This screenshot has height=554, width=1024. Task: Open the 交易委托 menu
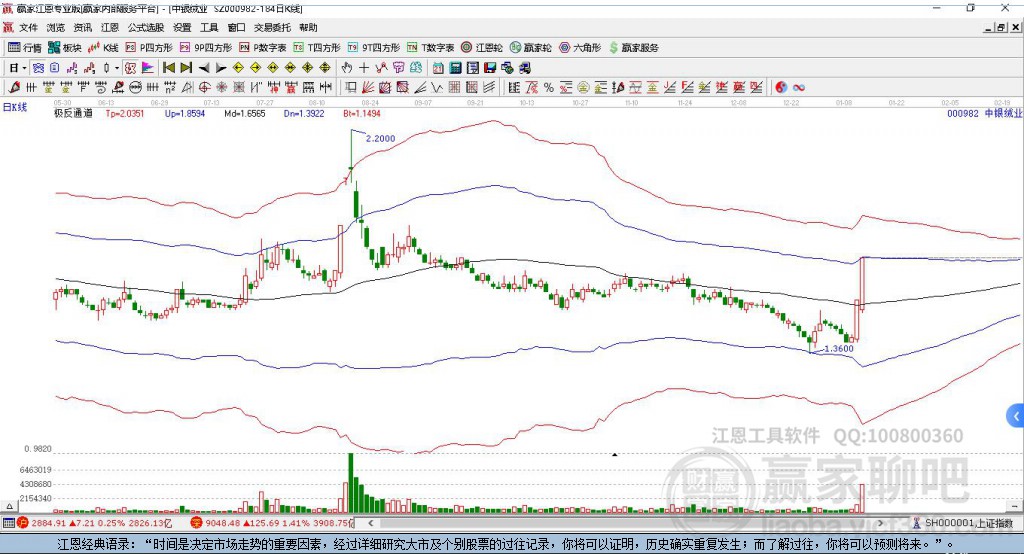click(272, 27)
